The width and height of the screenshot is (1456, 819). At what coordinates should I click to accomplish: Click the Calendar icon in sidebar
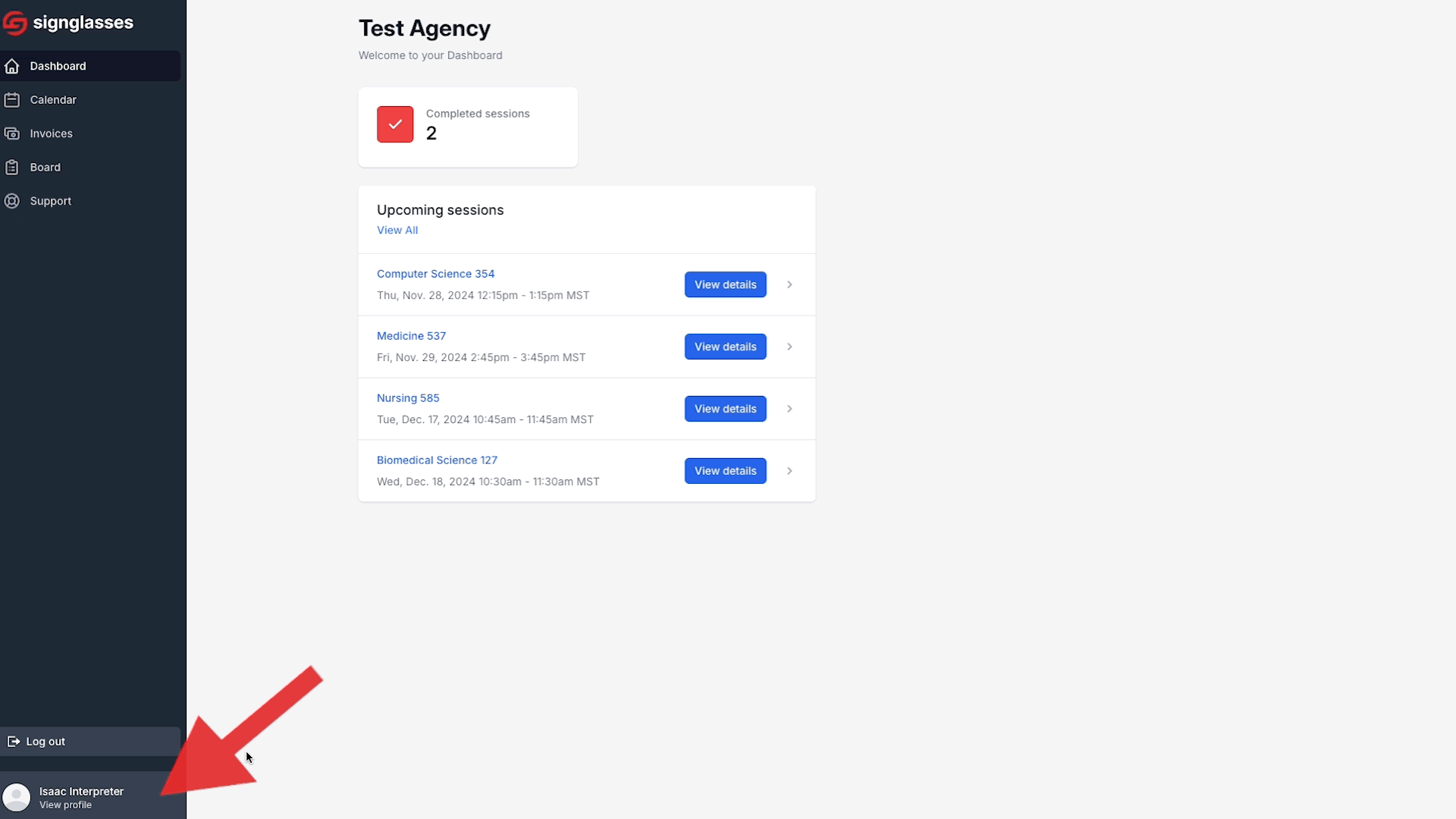pos(12,100)
